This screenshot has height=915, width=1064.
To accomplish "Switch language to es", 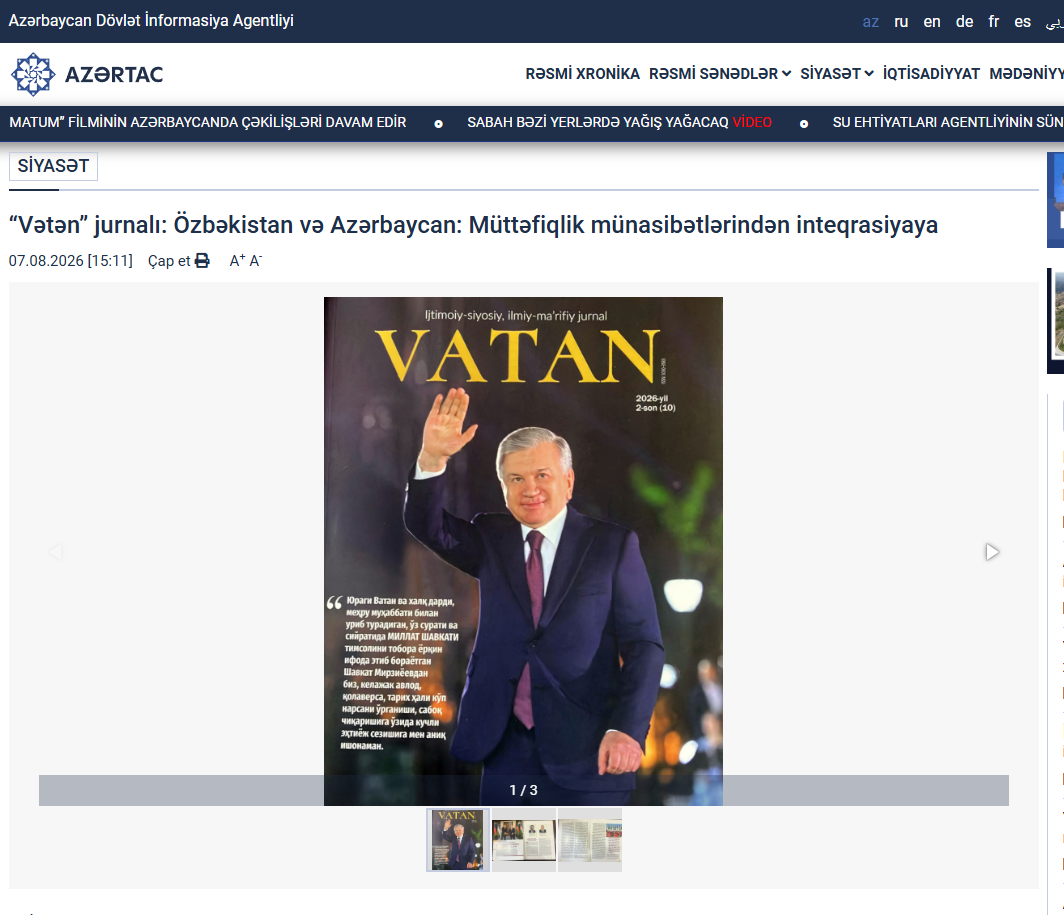I will (x=1023, y=22).
